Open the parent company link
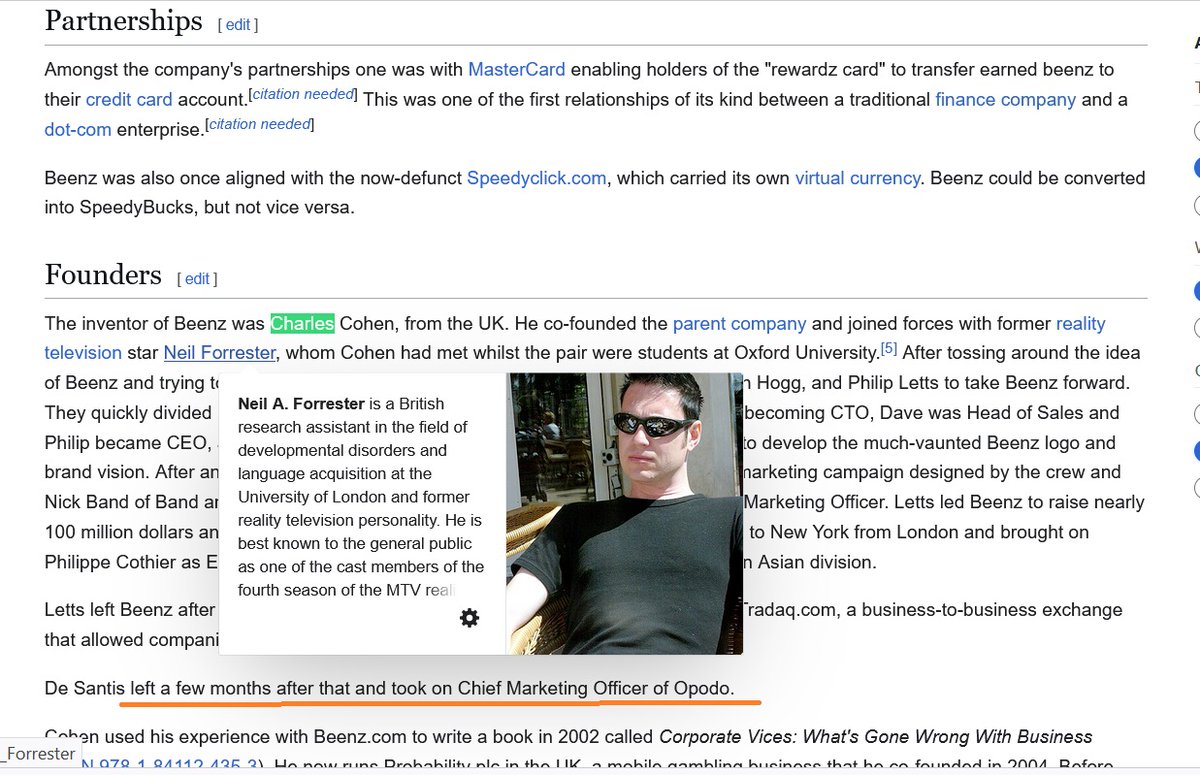 tap(740, 324)
